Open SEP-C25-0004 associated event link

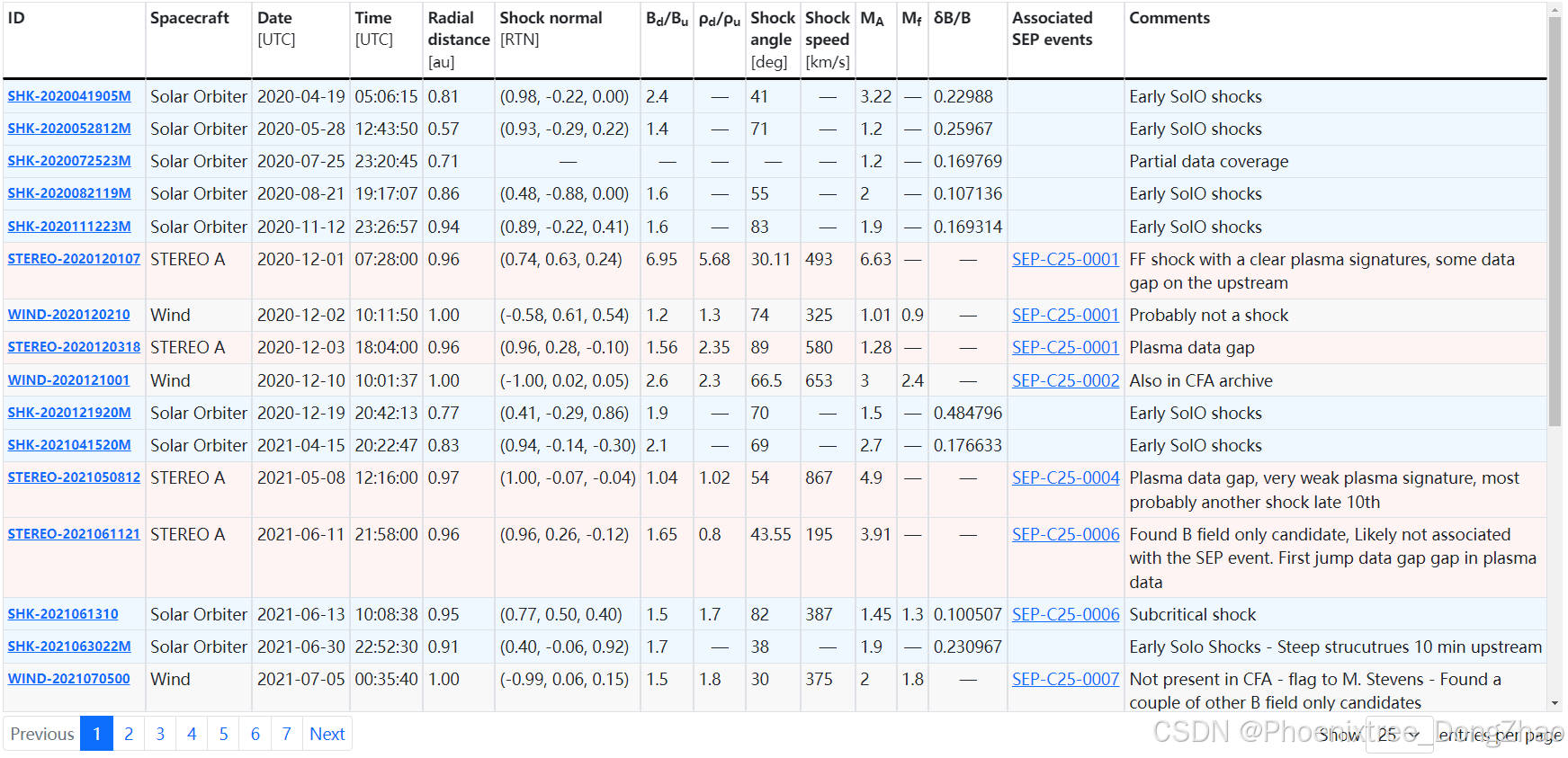[1066, 477]
